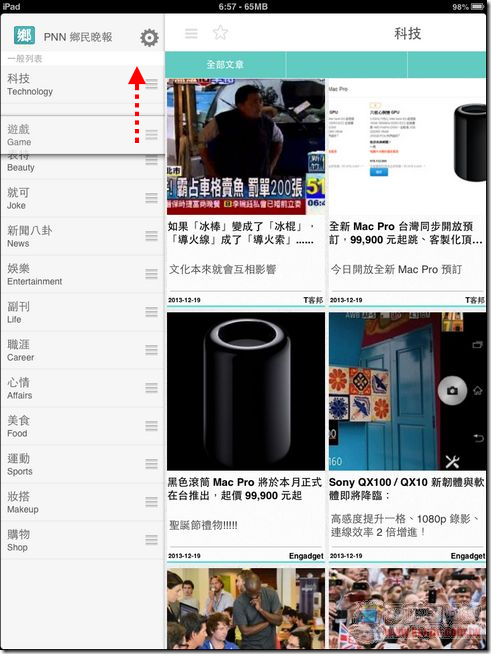Toggle the hamburger menu in article header

tap(191, 33)
